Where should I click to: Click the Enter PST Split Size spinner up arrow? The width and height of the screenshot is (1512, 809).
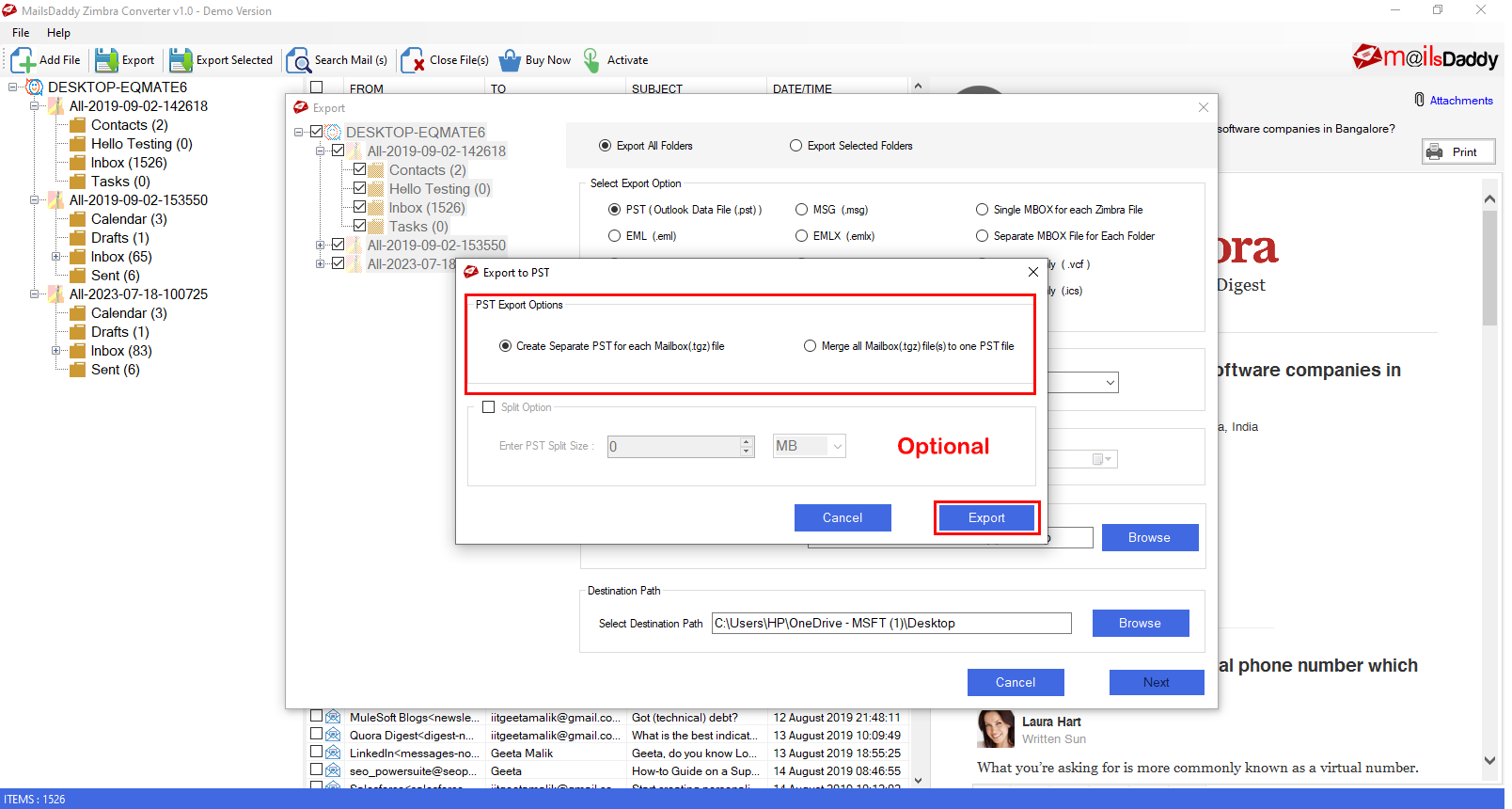pyautogui.click(x=747, y=441)
